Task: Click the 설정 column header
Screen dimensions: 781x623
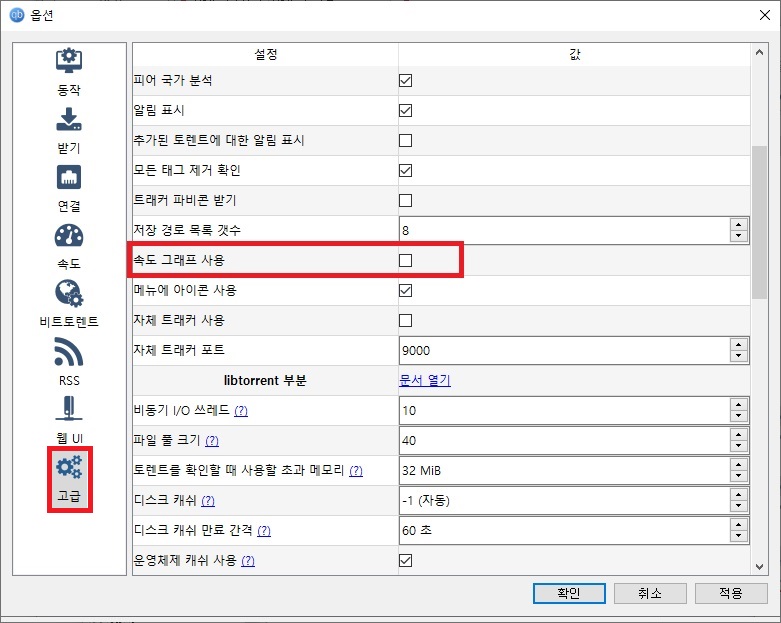Action: pos(265,54)
